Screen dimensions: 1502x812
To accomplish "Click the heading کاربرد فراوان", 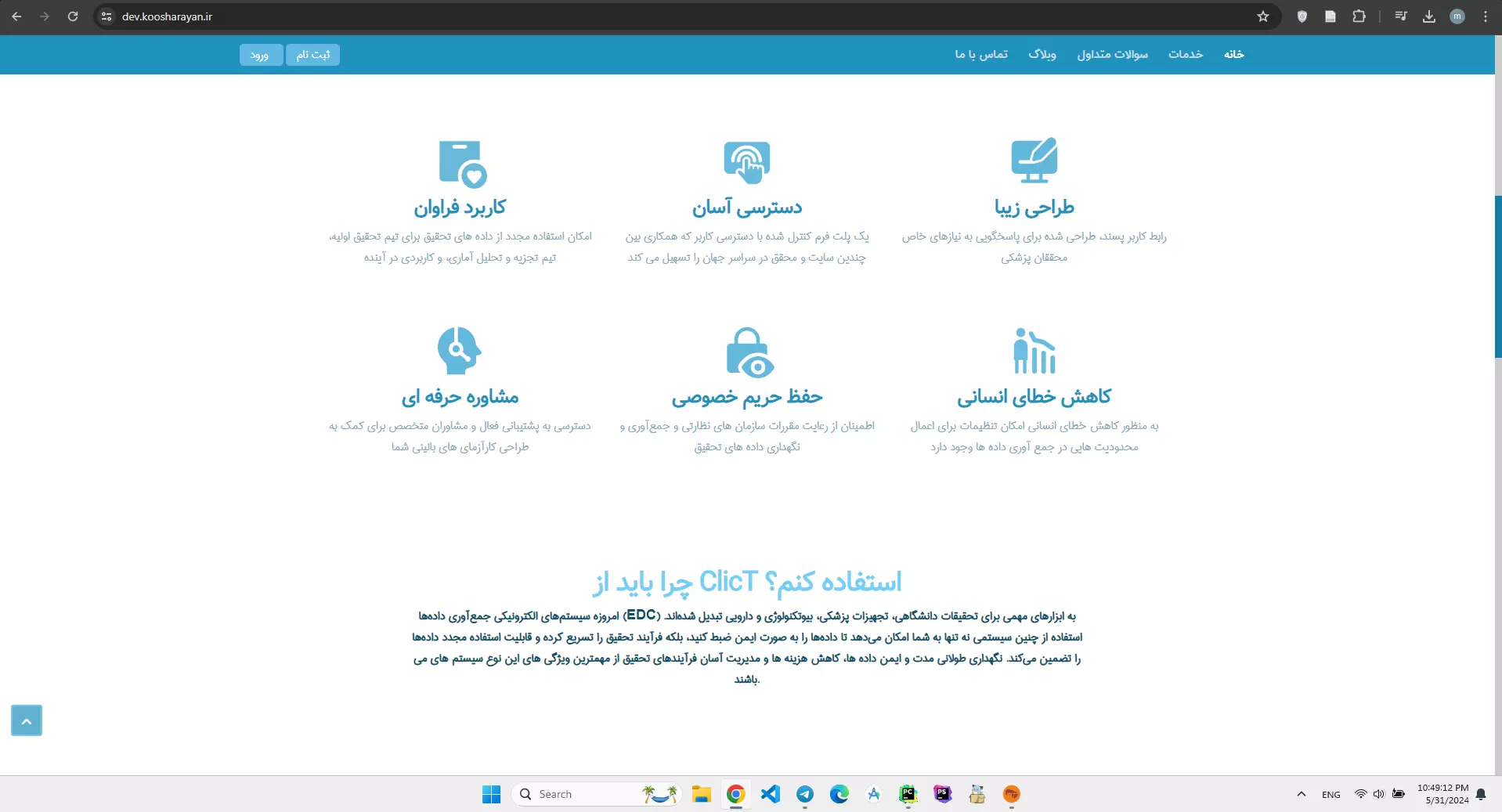I will point(460,208).
